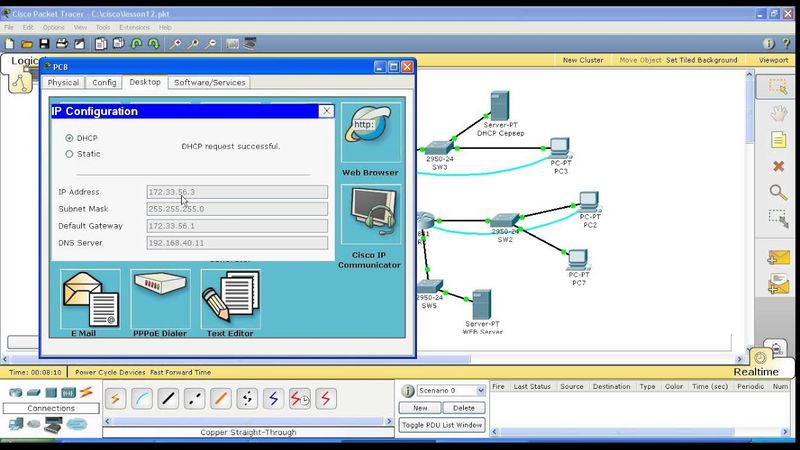Viewport: 800px width, 450px height.
Task: Pick the automatic connection lightning icon
Action: pyautogui.click(x=115, y=398)
